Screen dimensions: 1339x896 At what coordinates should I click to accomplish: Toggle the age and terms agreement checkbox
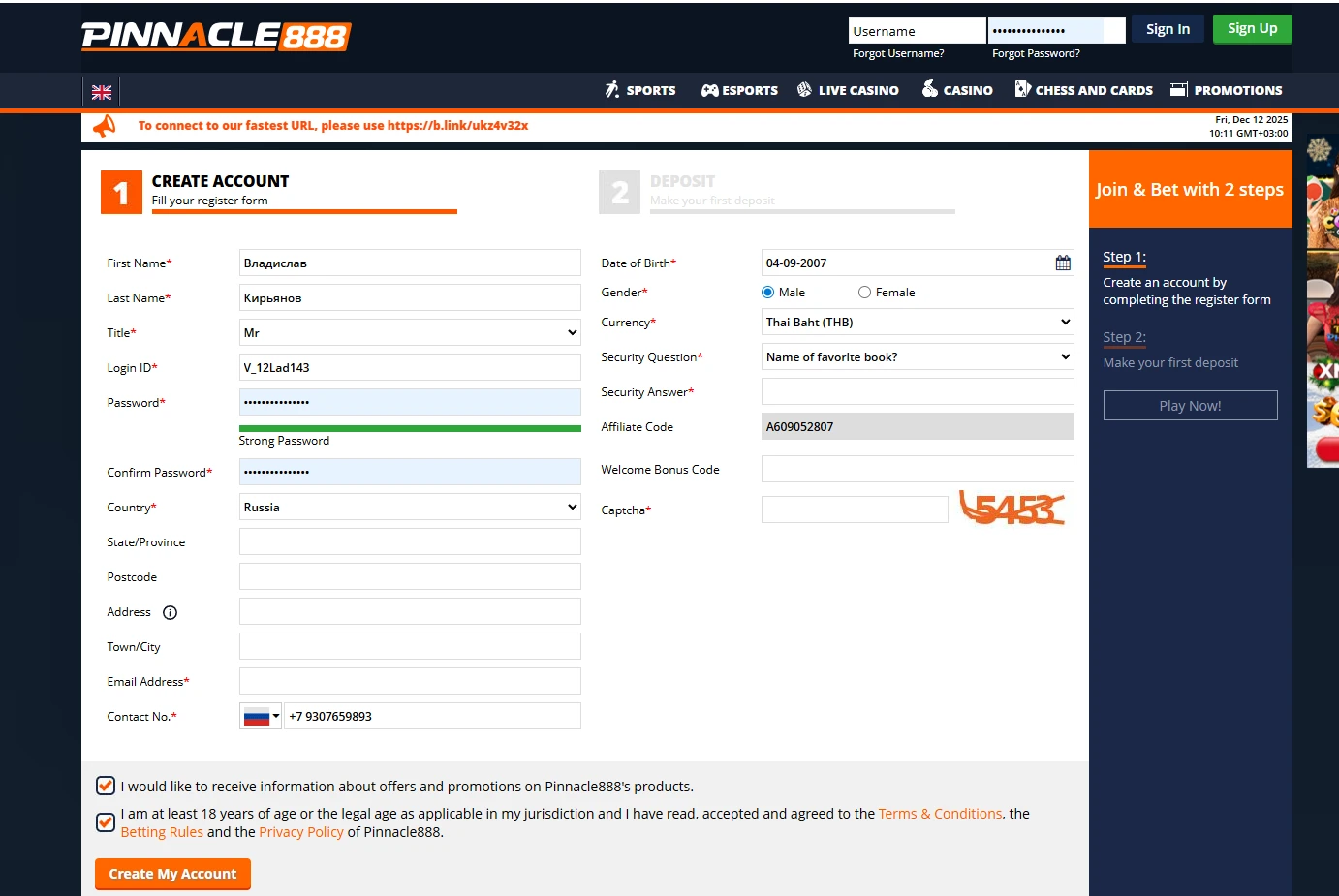pos(106,822)
